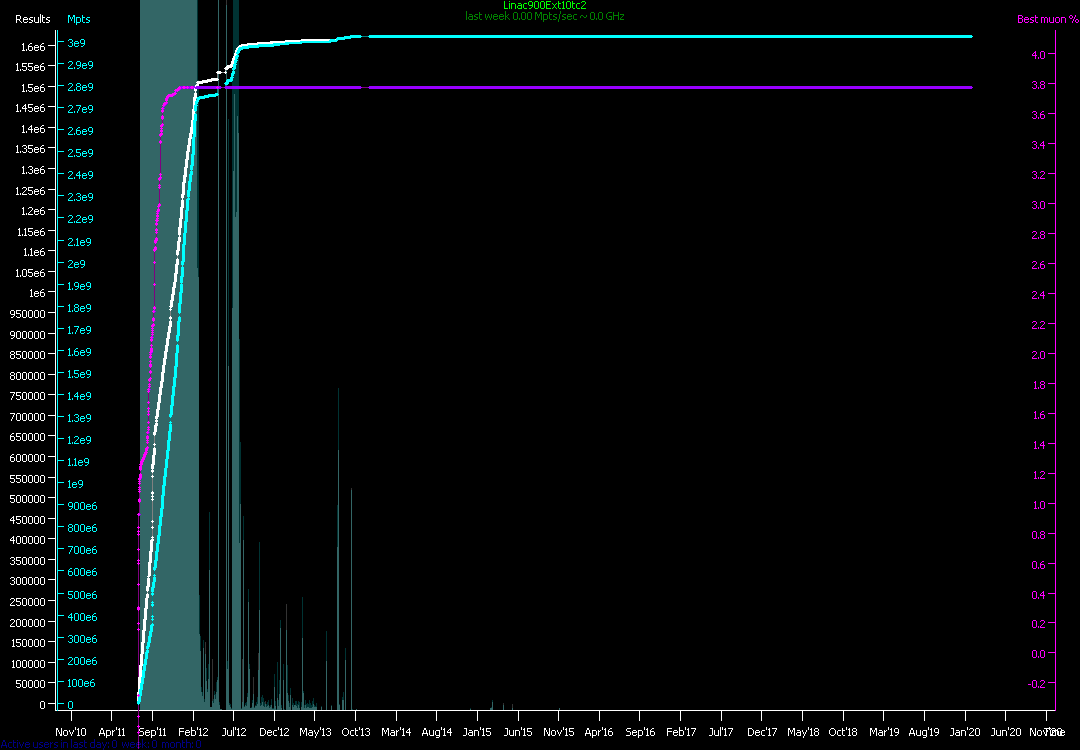
Task: Select the Oct'13 tick label
Action: 356,732
